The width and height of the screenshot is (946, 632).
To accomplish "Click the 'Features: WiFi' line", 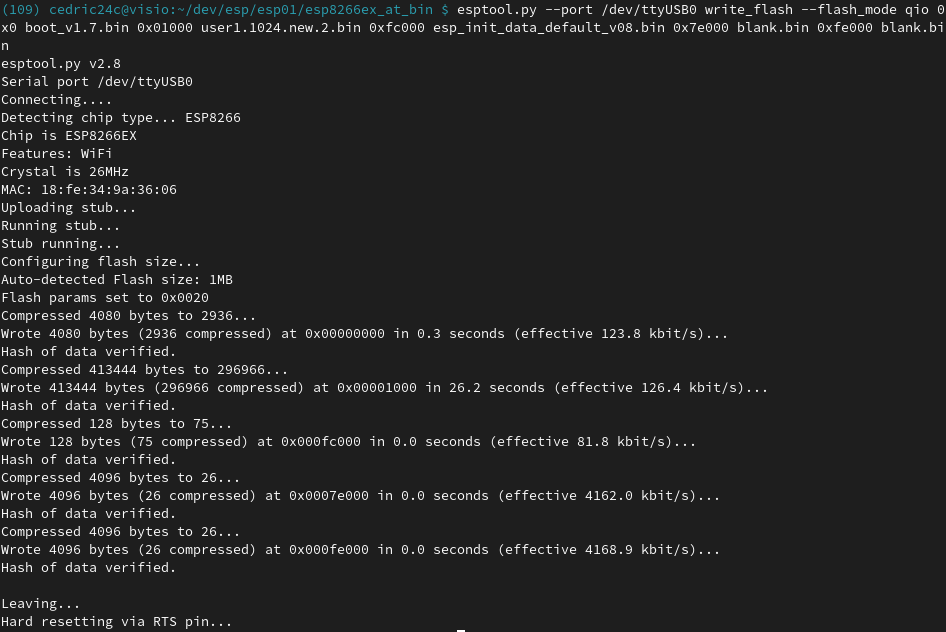I will (x=57, y=154).
